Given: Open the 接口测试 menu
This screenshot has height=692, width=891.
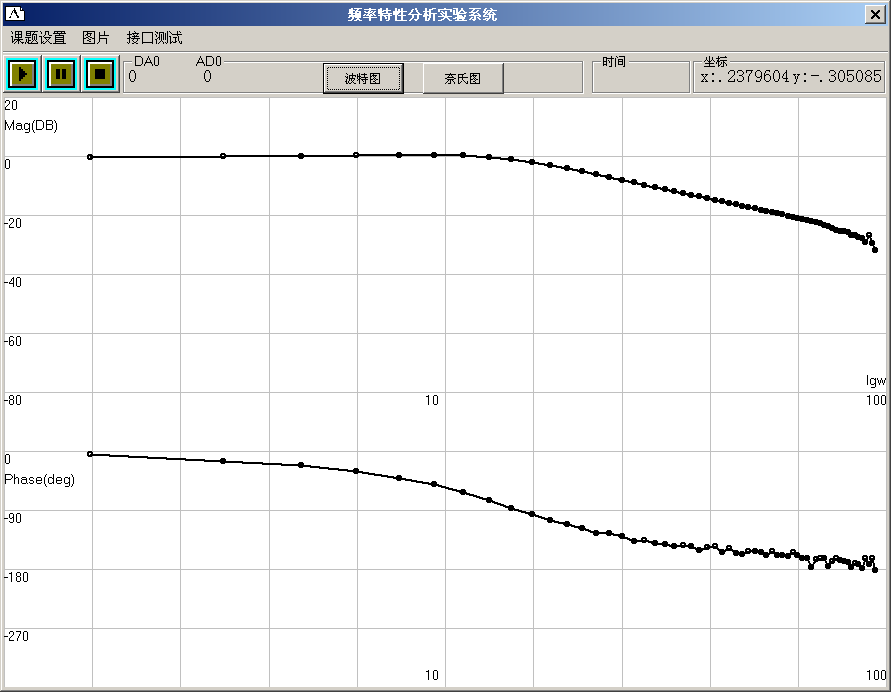Looking at the screenshot, I should click(154, 38).
